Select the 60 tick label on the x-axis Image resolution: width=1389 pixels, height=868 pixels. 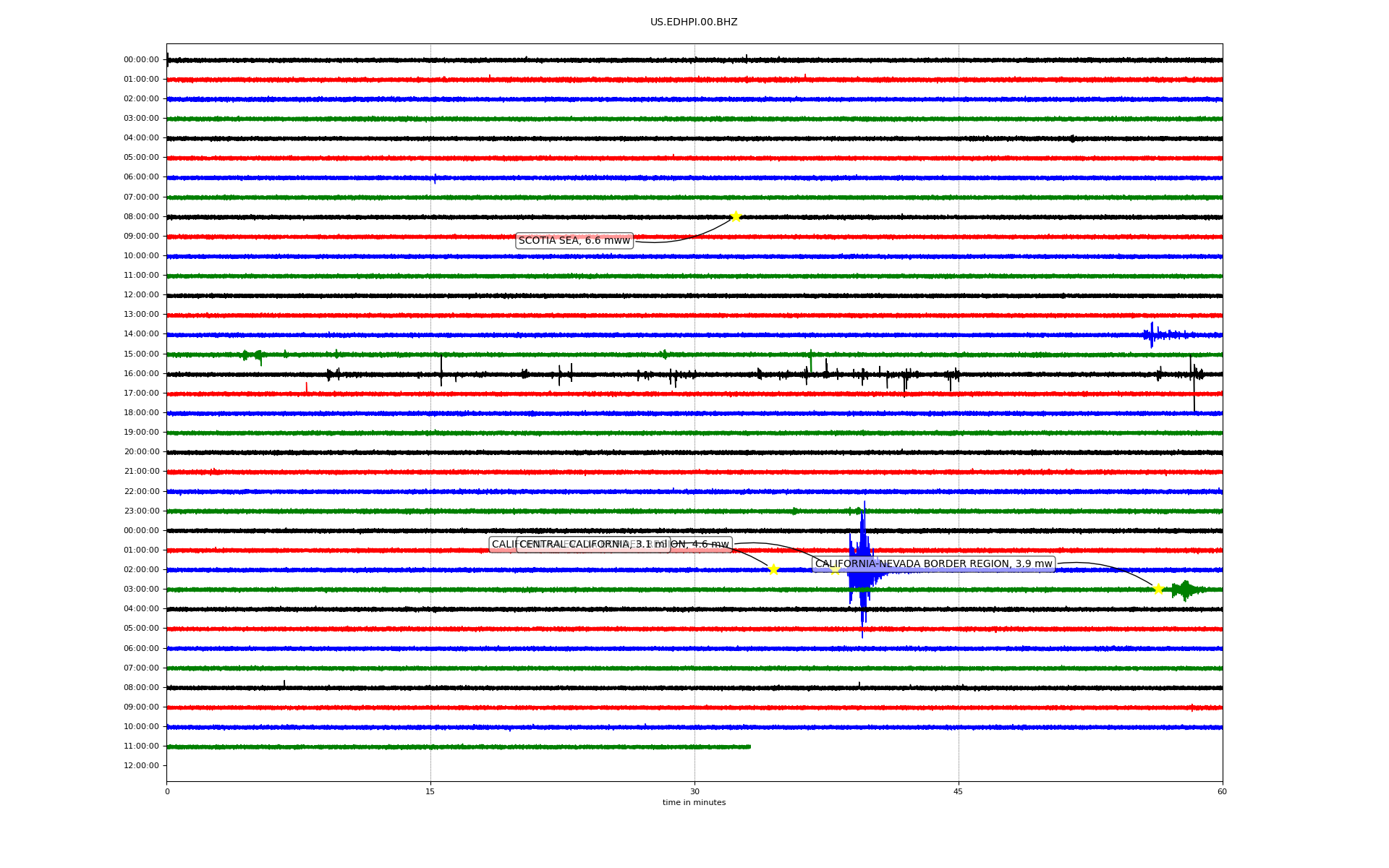pyautogui.click(x=1222, y=791)
